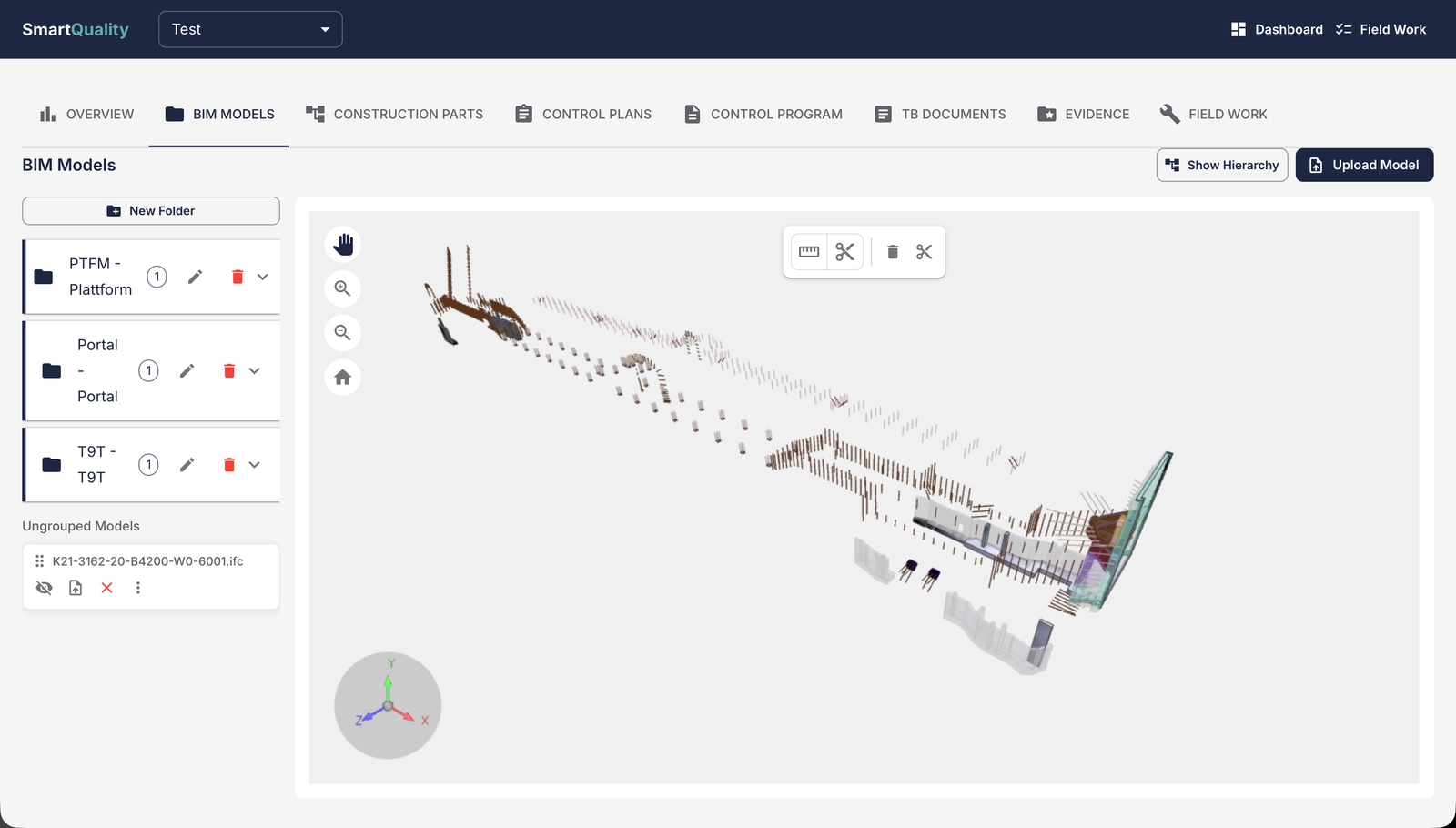Screen dimensions: 1456x828
Task: Click the PTFM - Plattform folder icon
Action: coord(44,277)
